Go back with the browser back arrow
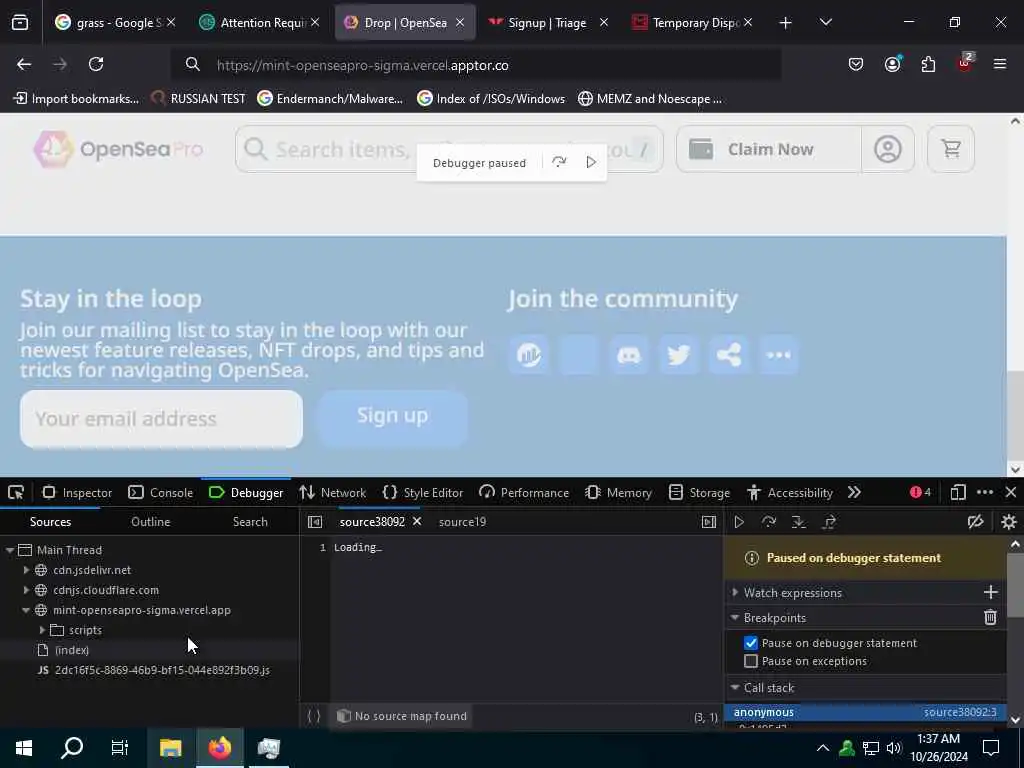The height and width of the screenshot is (768, 1024). click(x=24, y=64)
